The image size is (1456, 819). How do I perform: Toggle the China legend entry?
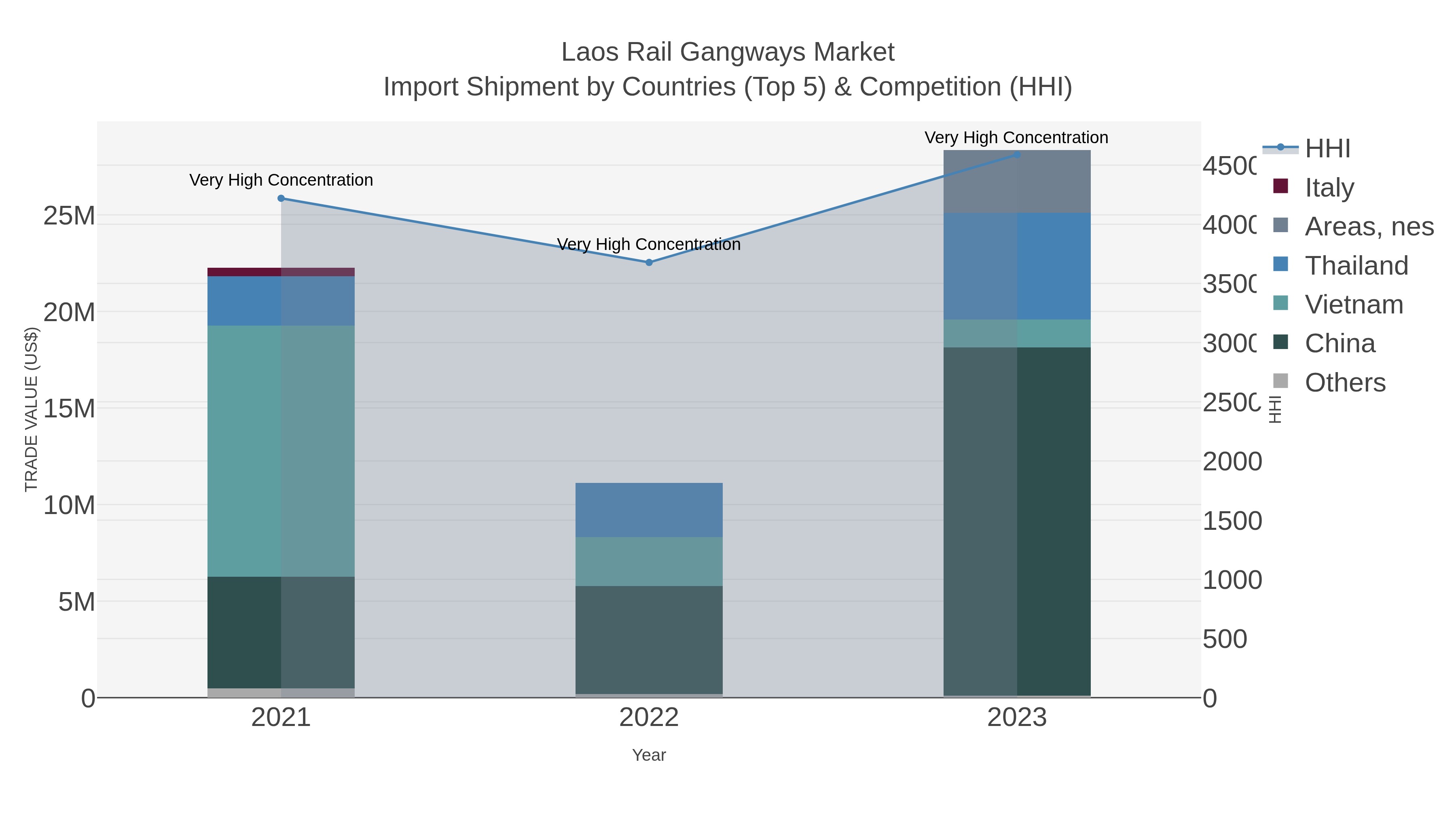(1324, 343)
